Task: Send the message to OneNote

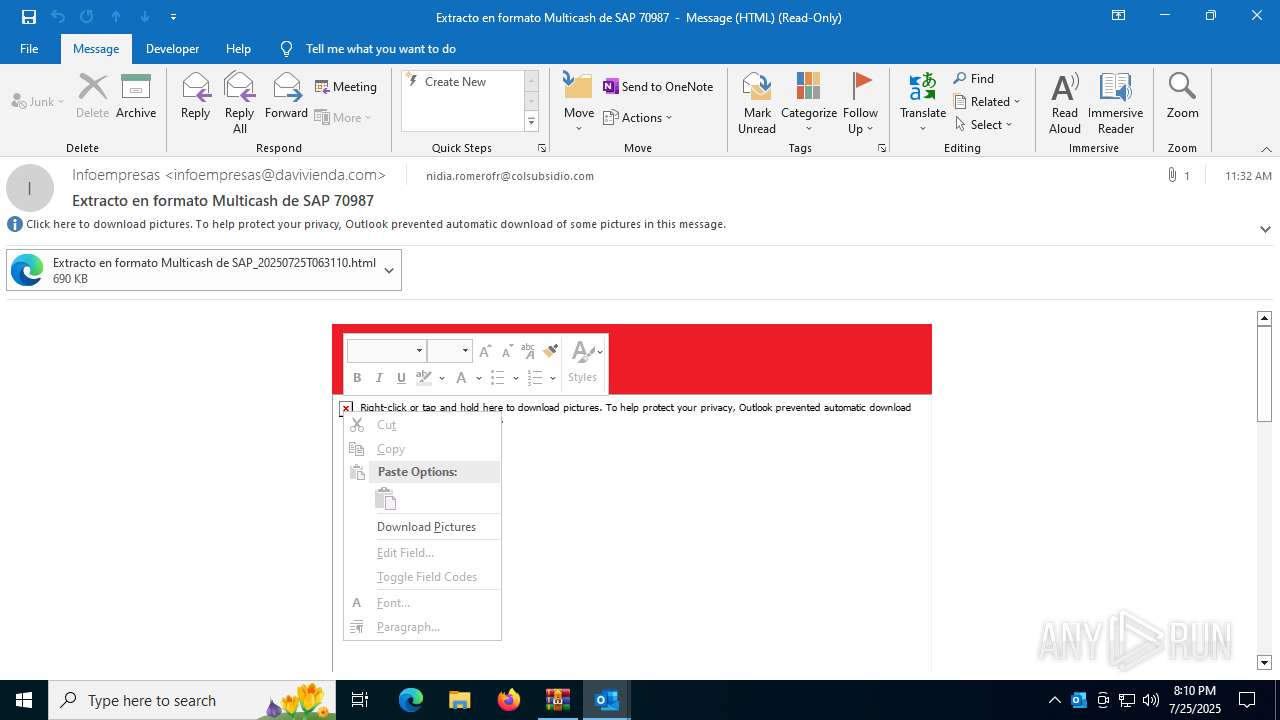Action: pyautogui.click(x=658, y=87)
